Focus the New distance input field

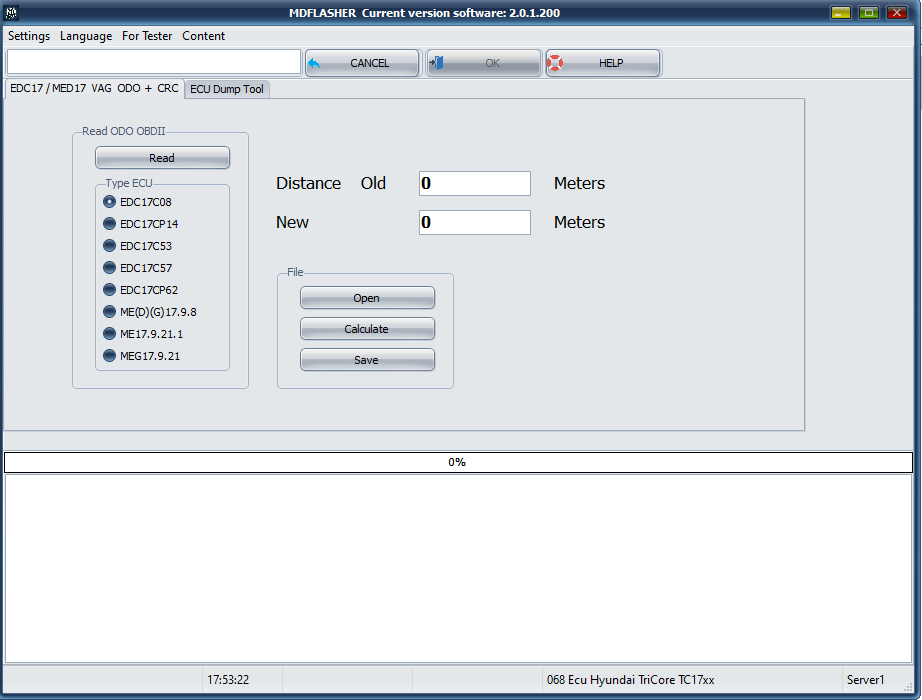click(x=474, y=222)
